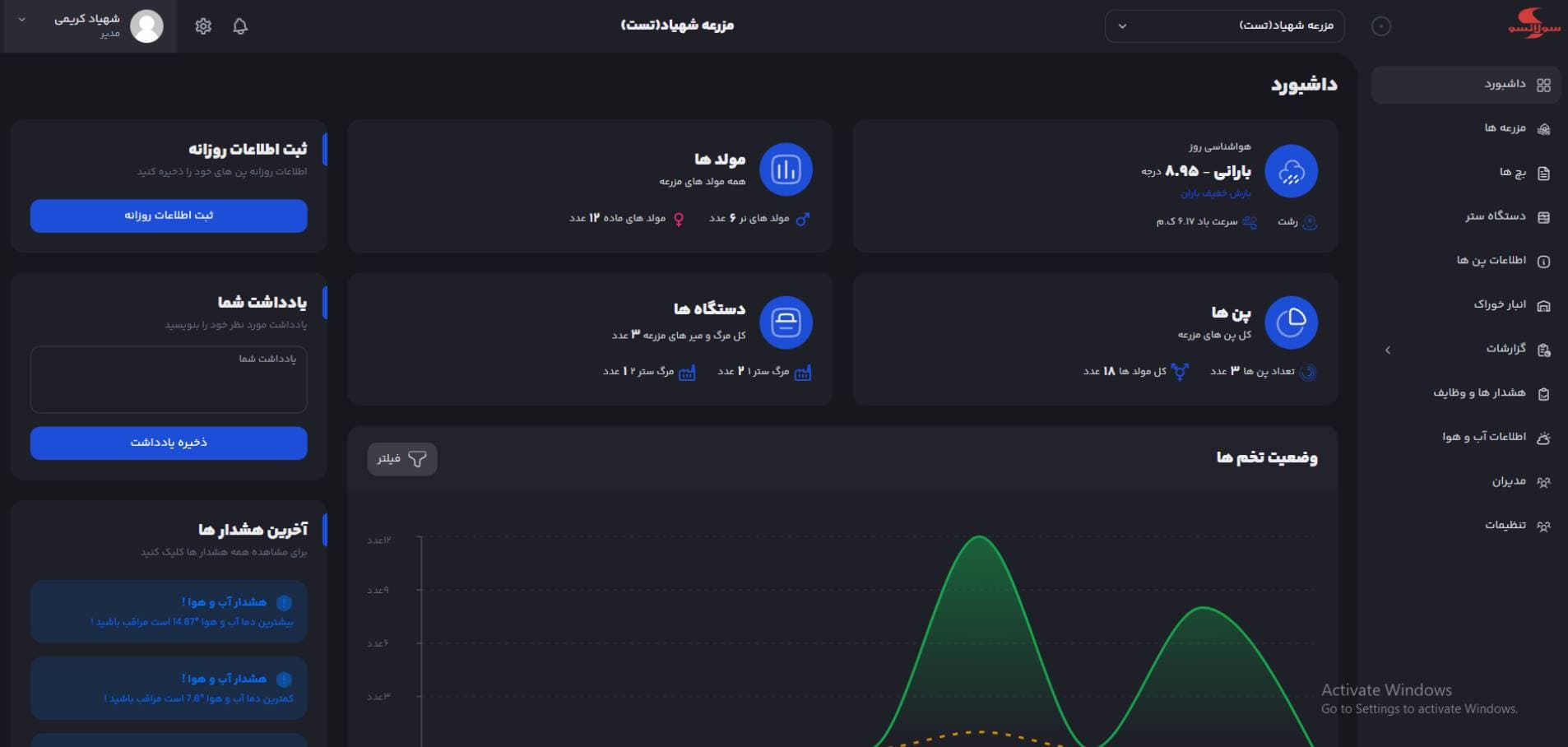Open the notifications bell icon
The height and width of the screenshot is (747, 1568).
(240, 26)
